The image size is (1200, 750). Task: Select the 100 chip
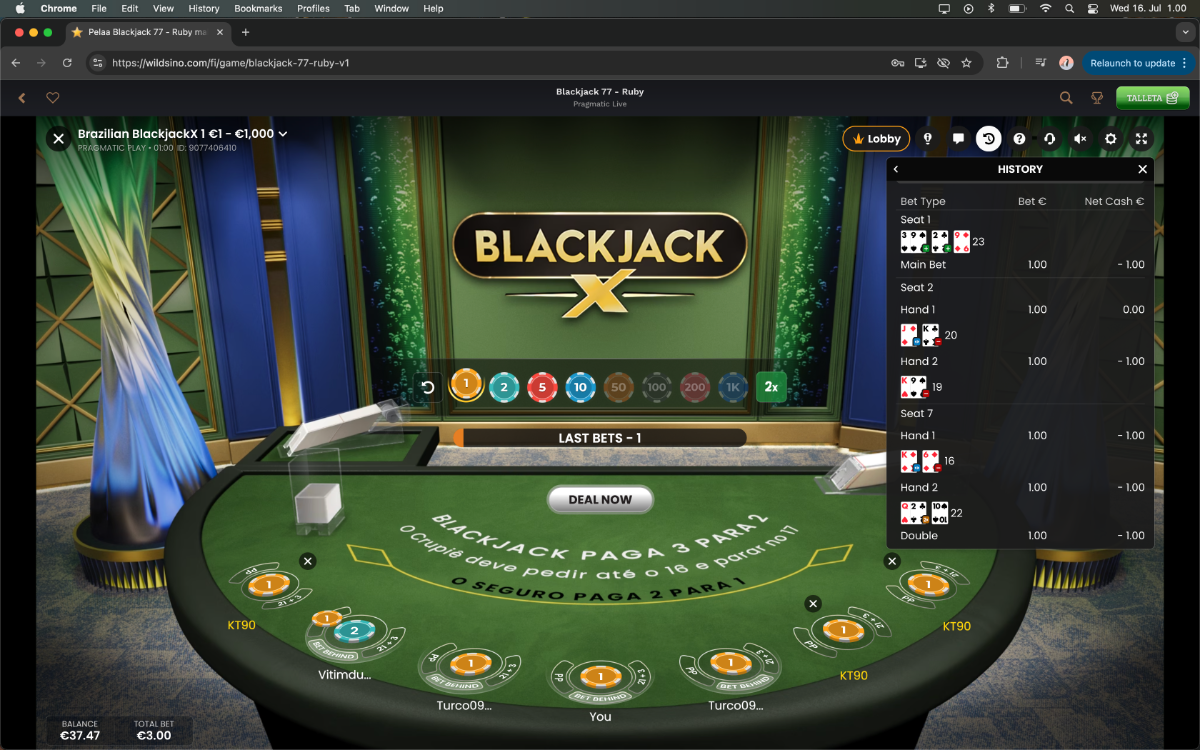(656, 387)
